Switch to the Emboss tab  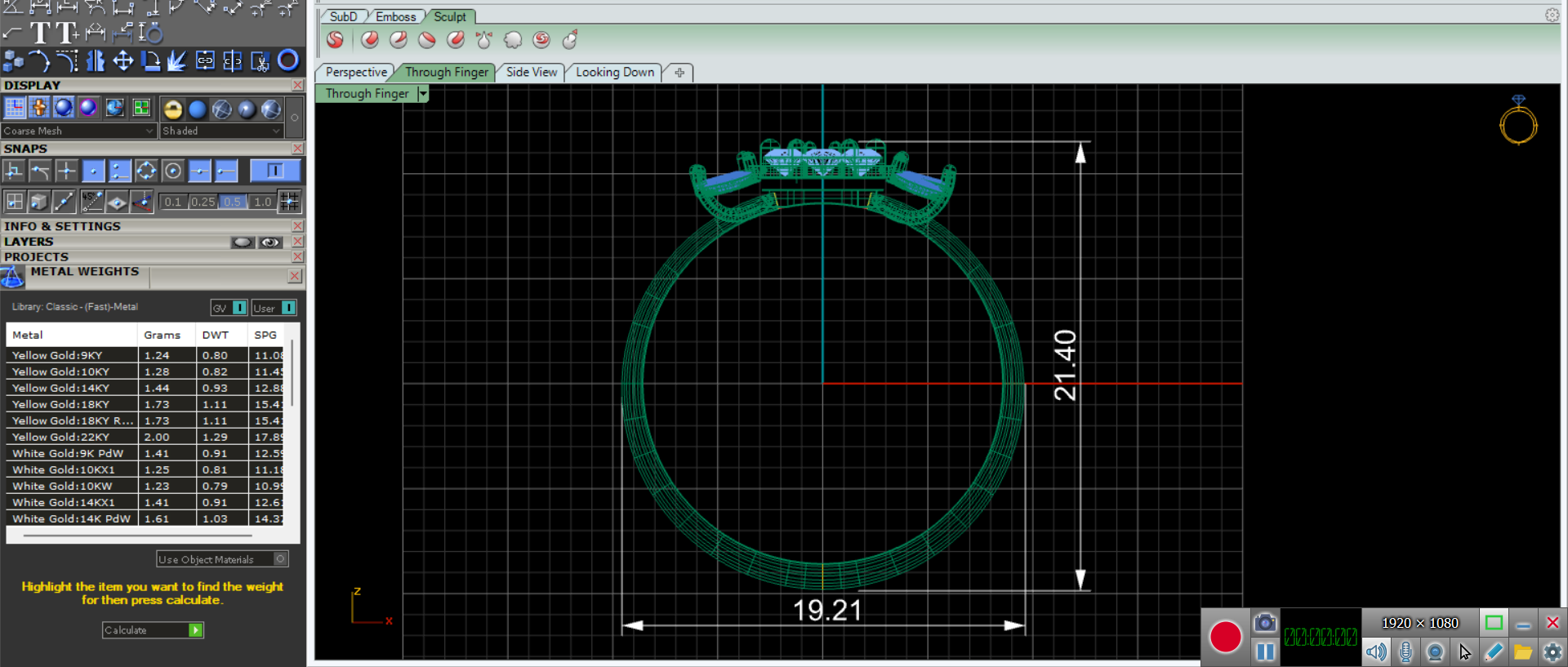(396, 16)
